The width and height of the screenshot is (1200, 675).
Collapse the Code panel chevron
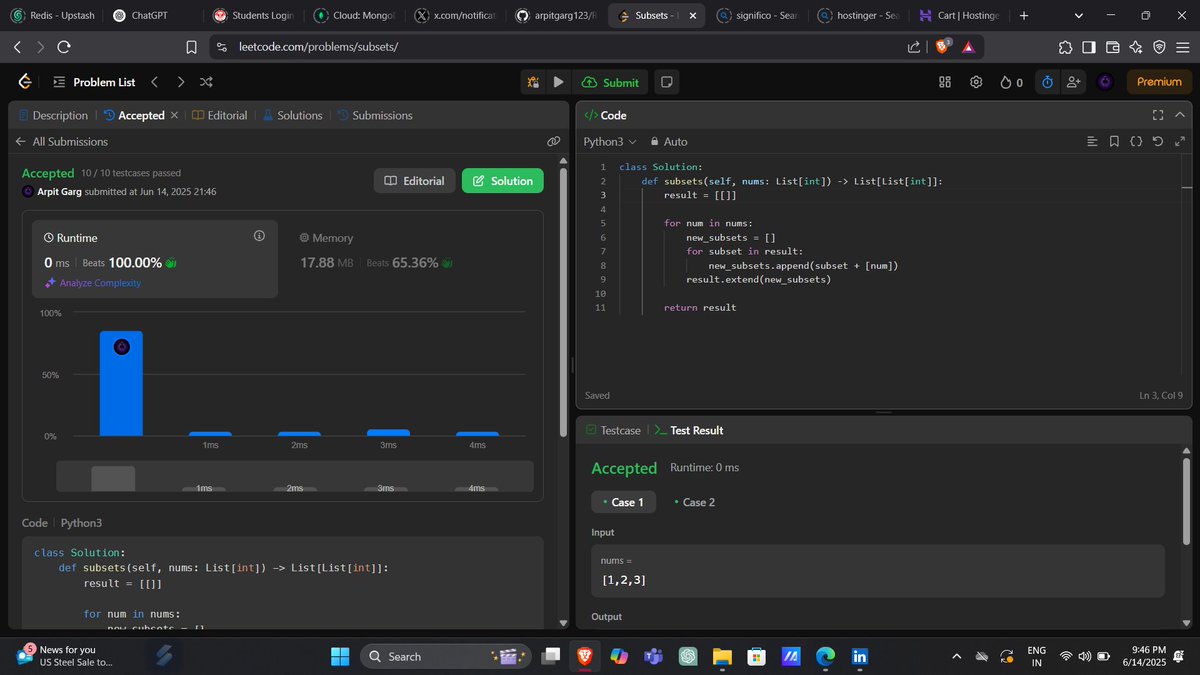pyautogui.click(x=1181, y=115)
